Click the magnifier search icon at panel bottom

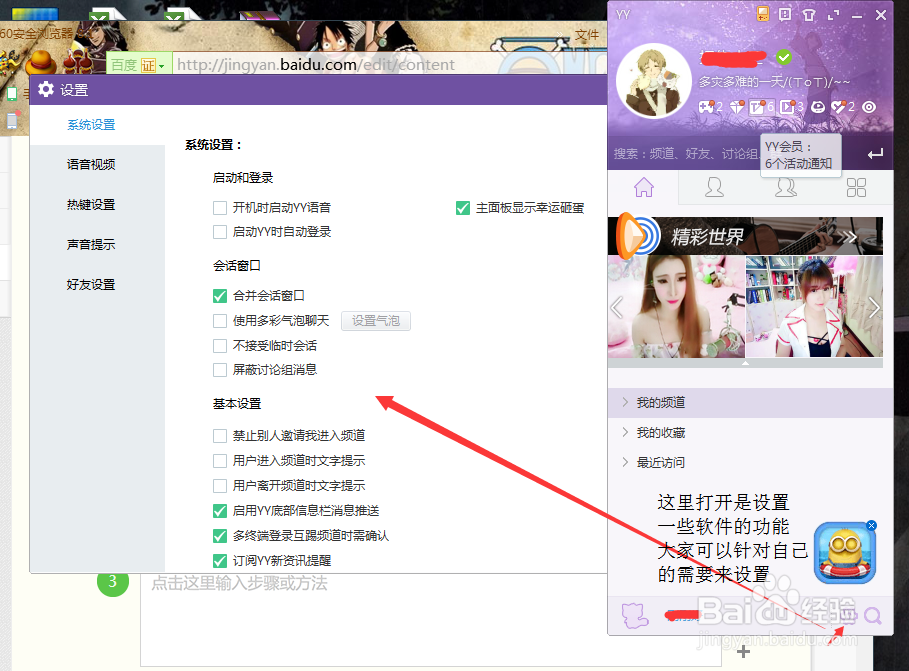coord(871,615)
